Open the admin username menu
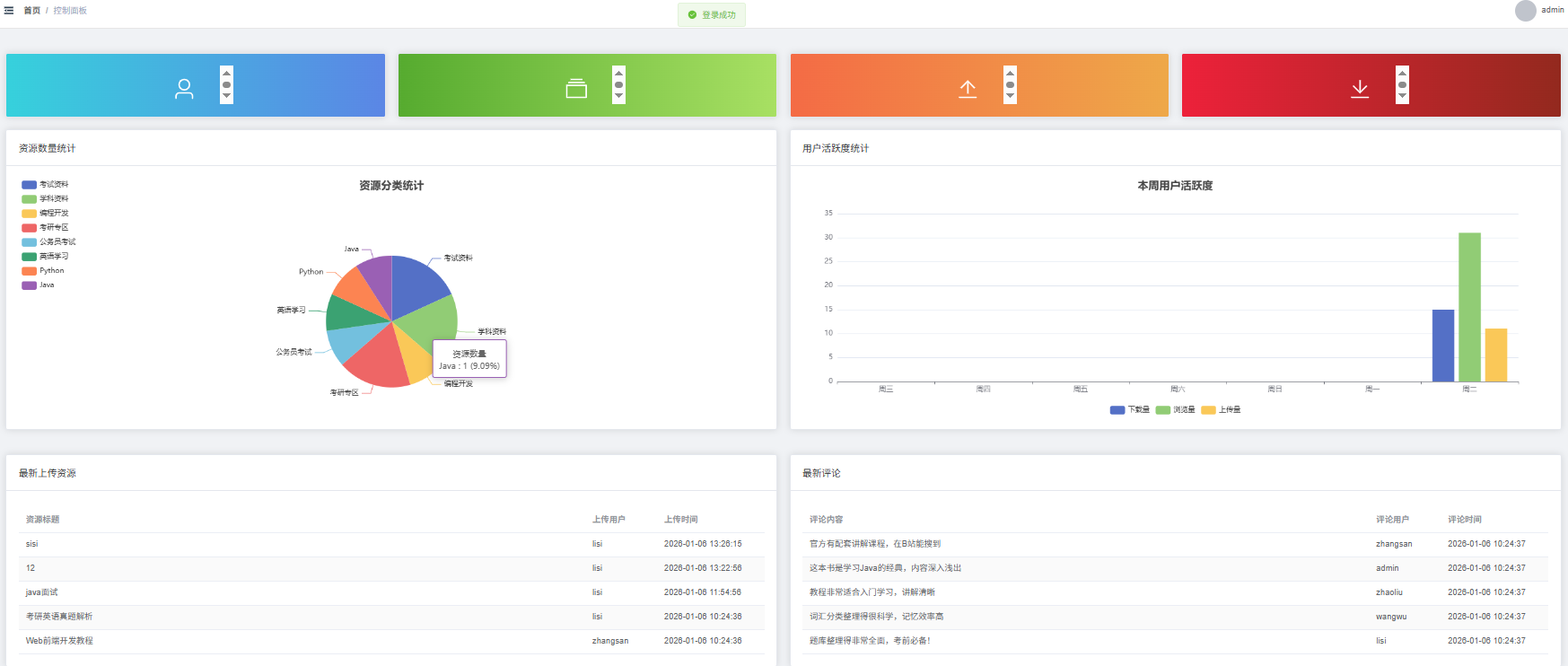Viewport: 1568px width, 666px height. coord(1553,10)
